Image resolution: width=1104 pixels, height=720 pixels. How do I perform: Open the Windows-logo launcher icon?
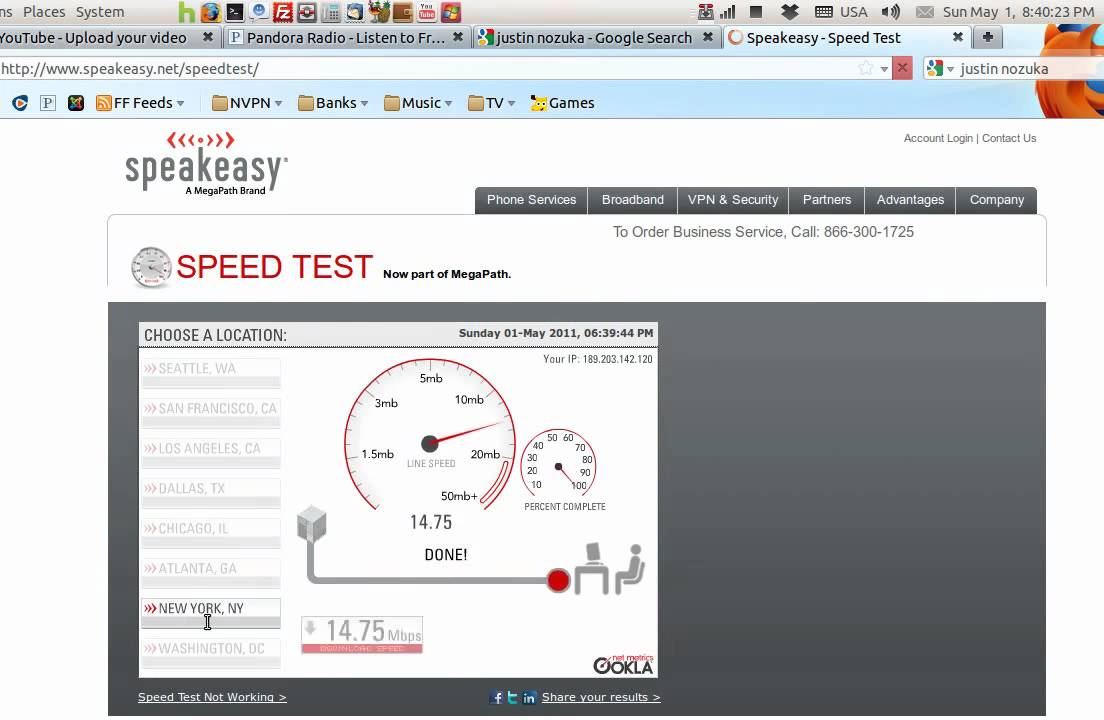[451, 12]
